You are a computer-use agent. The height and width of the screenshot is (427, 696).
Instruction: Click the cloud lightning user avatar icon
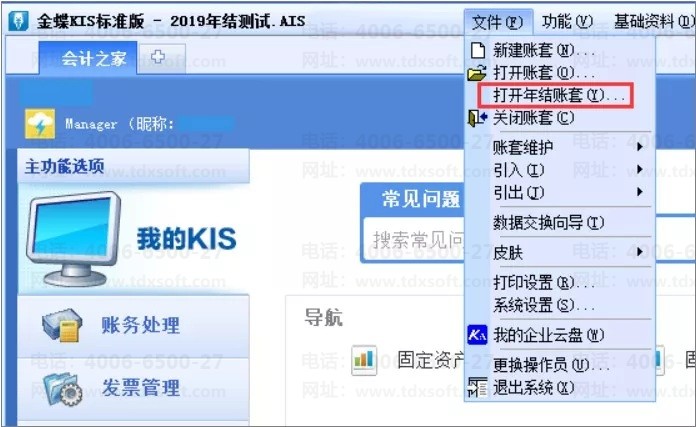point(40,124)
